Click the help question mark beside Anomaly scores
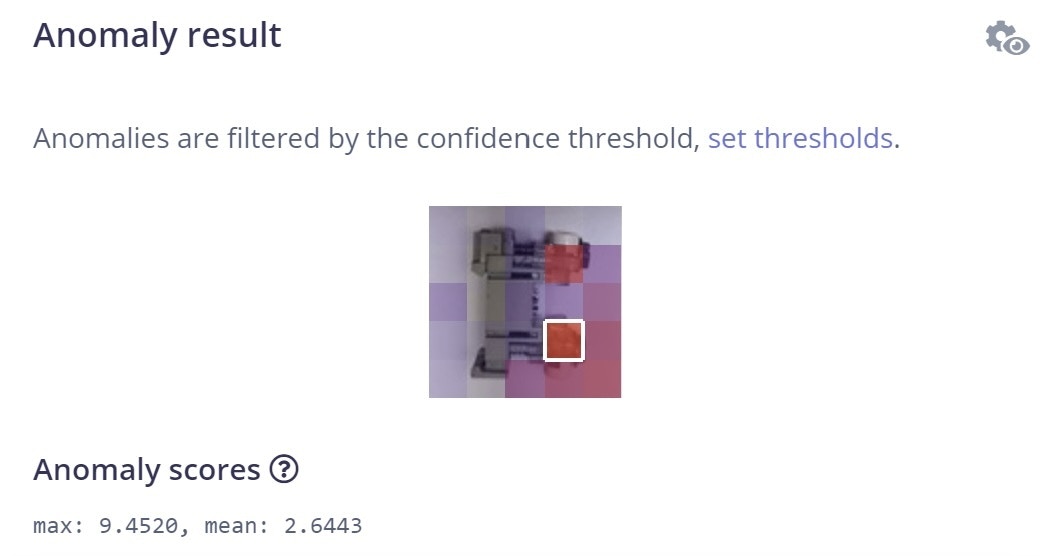Image resolution: width=1052 pixels, height=556 pixels. click(284, 469)
